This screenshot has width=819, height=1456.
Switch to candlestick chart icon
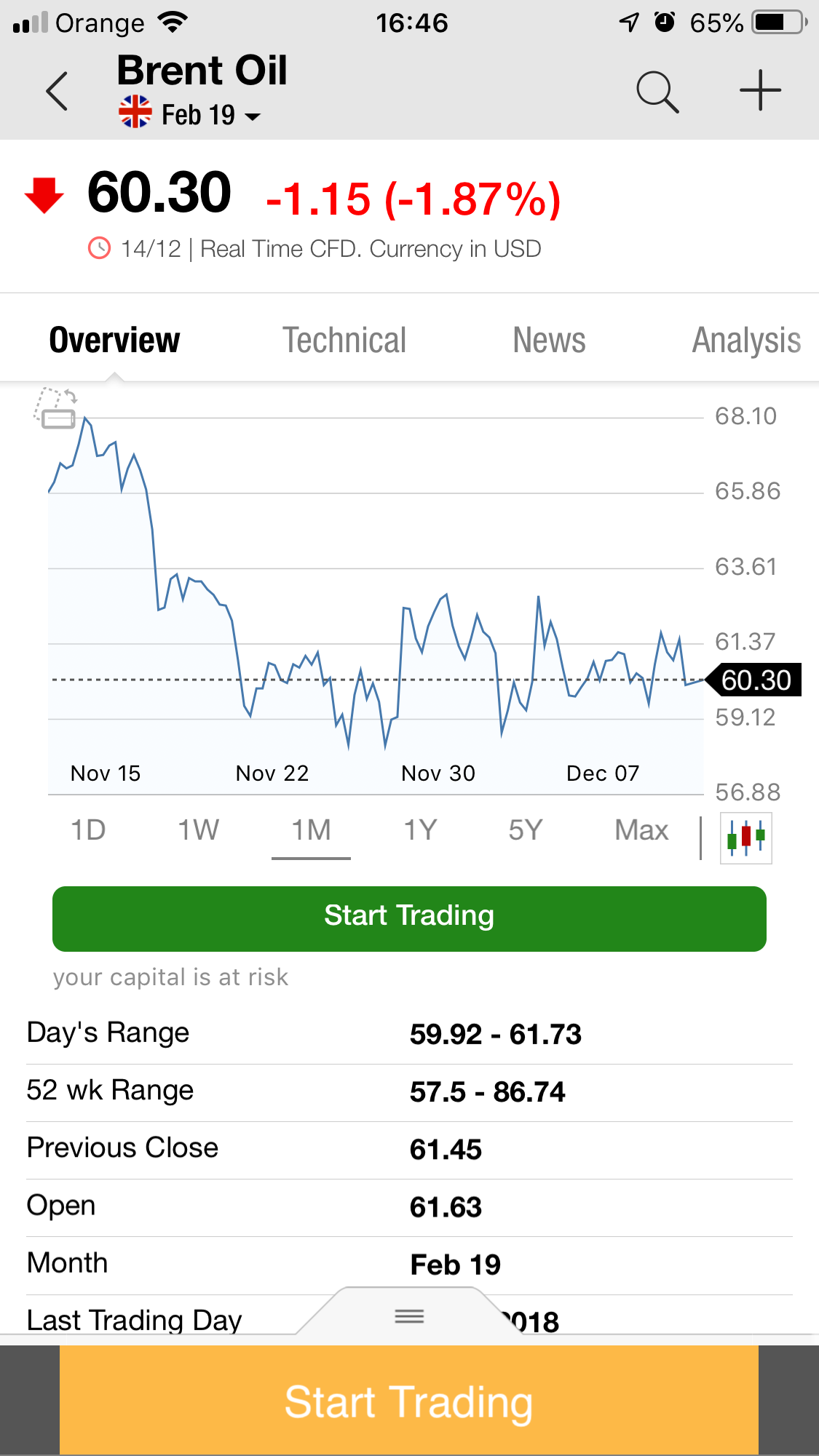click(745, 839)
